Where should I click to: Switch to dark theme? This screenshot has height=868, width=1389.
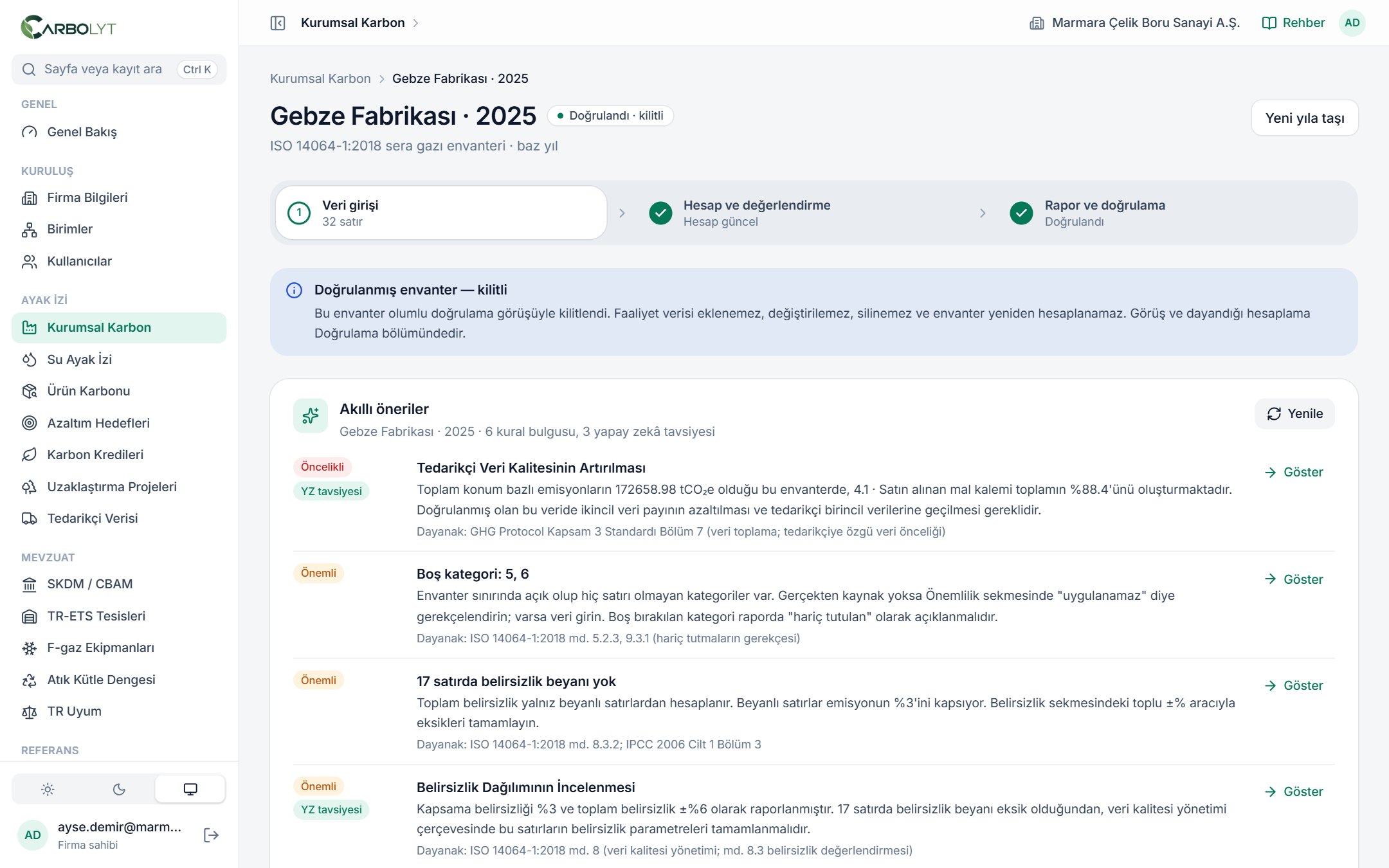pyautogui.click(x=119, y=789)
